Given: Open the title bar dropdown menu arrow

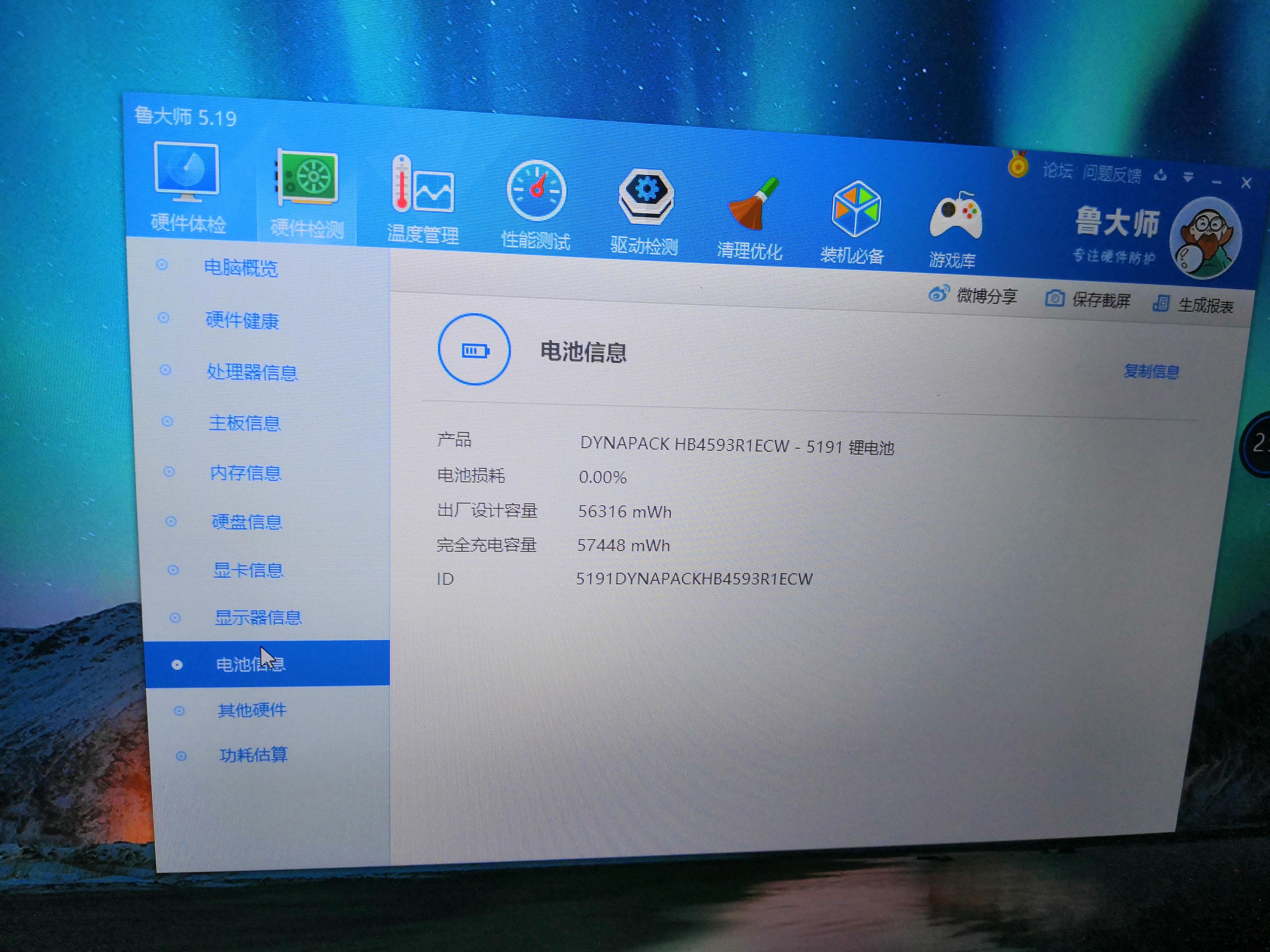Looking at the screenshot, I should pos(1188,177).
